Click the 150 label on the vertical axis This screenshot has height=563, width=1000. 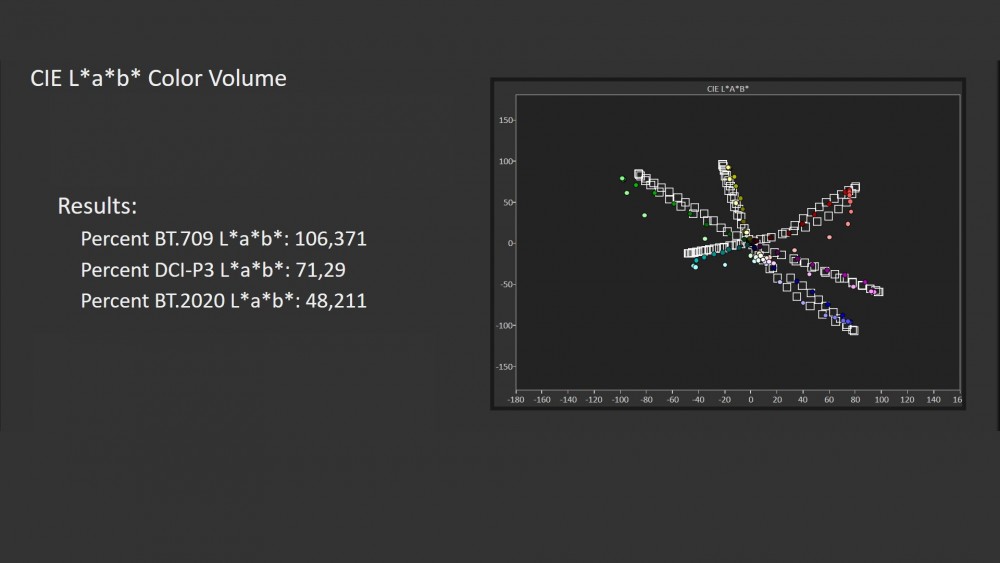[x=505, y=121]
